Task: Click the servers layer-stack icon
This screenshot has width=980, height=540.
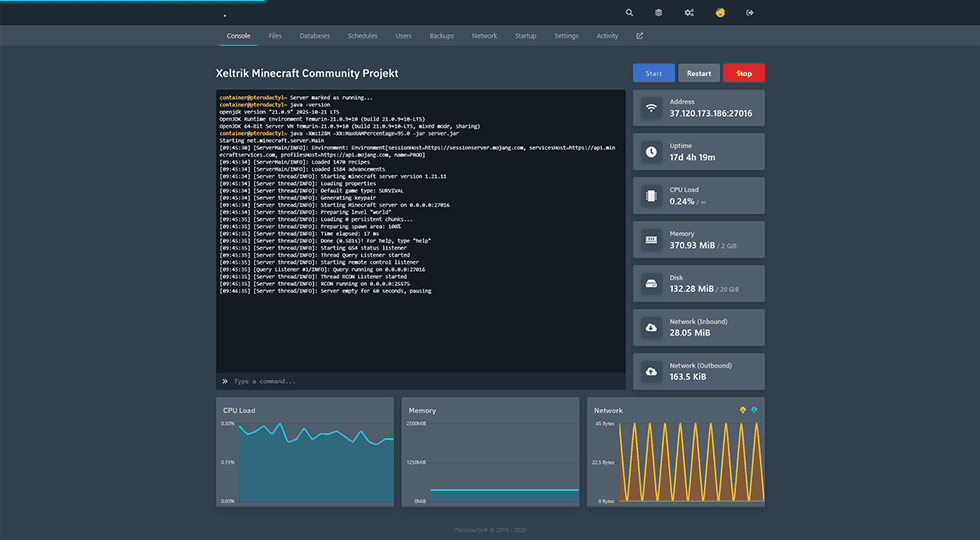Action: click(658, 13)
